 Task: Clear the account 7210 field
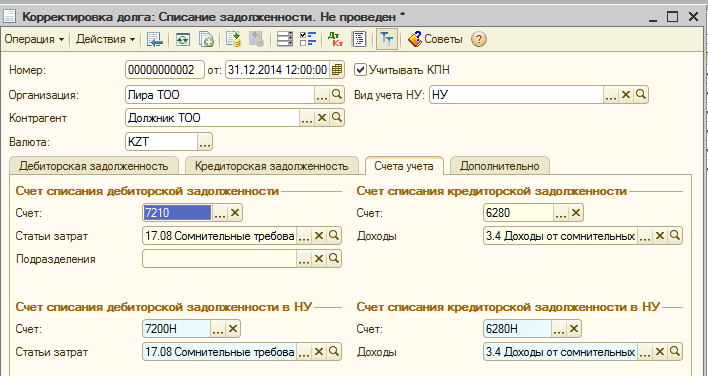[x=235, y=213]
